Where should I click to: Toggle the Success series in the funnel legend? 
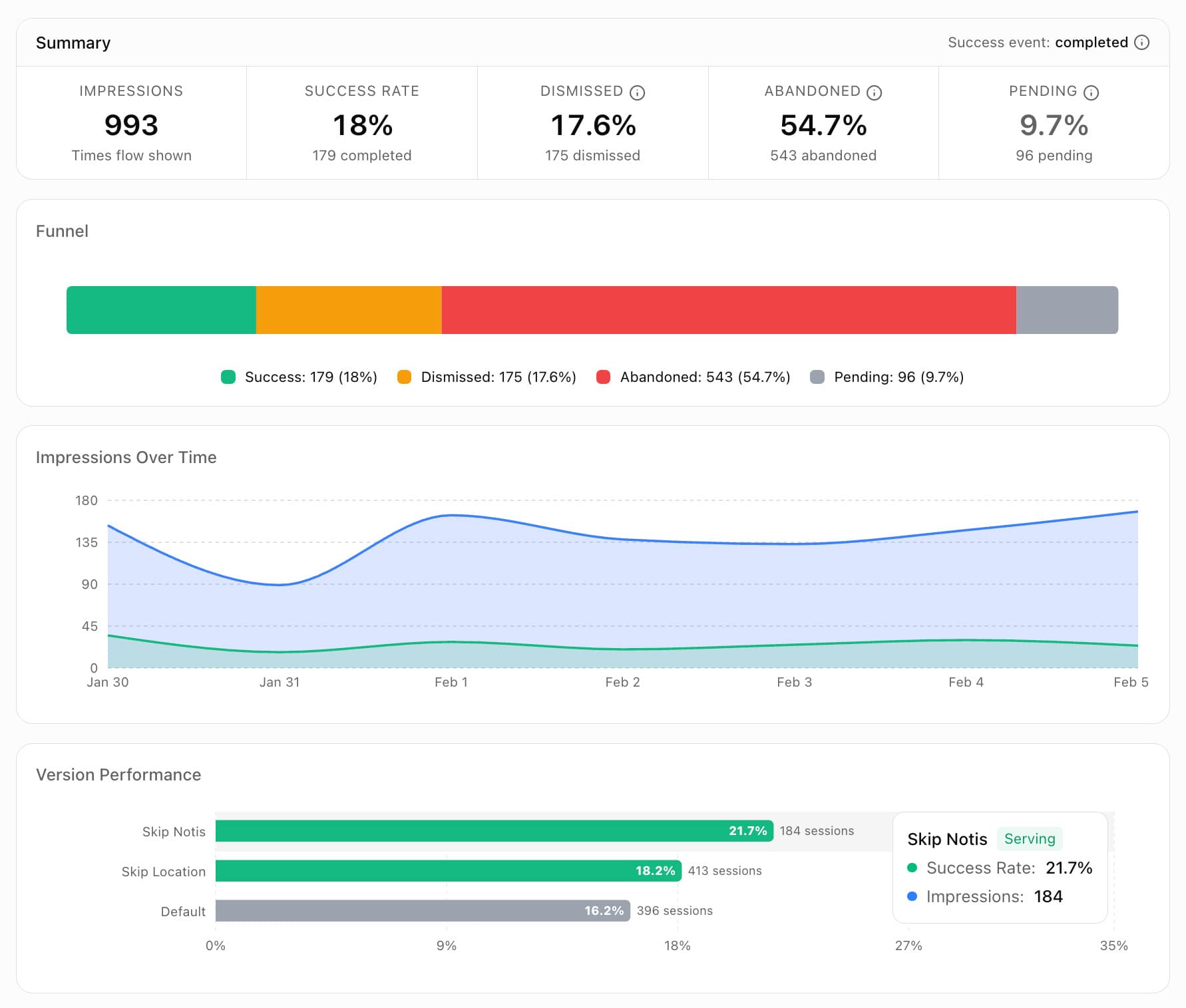coord(228,377)
